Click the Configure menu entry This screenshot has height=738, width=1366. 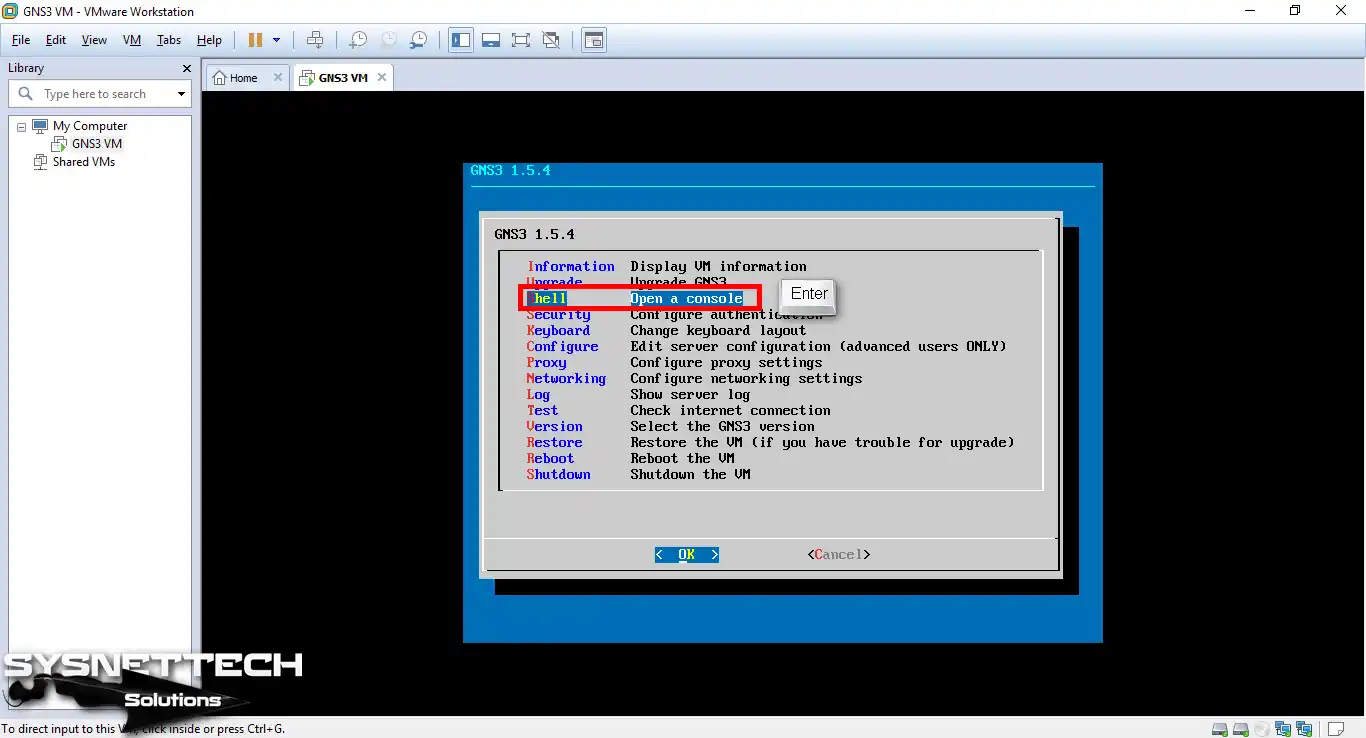562,346
